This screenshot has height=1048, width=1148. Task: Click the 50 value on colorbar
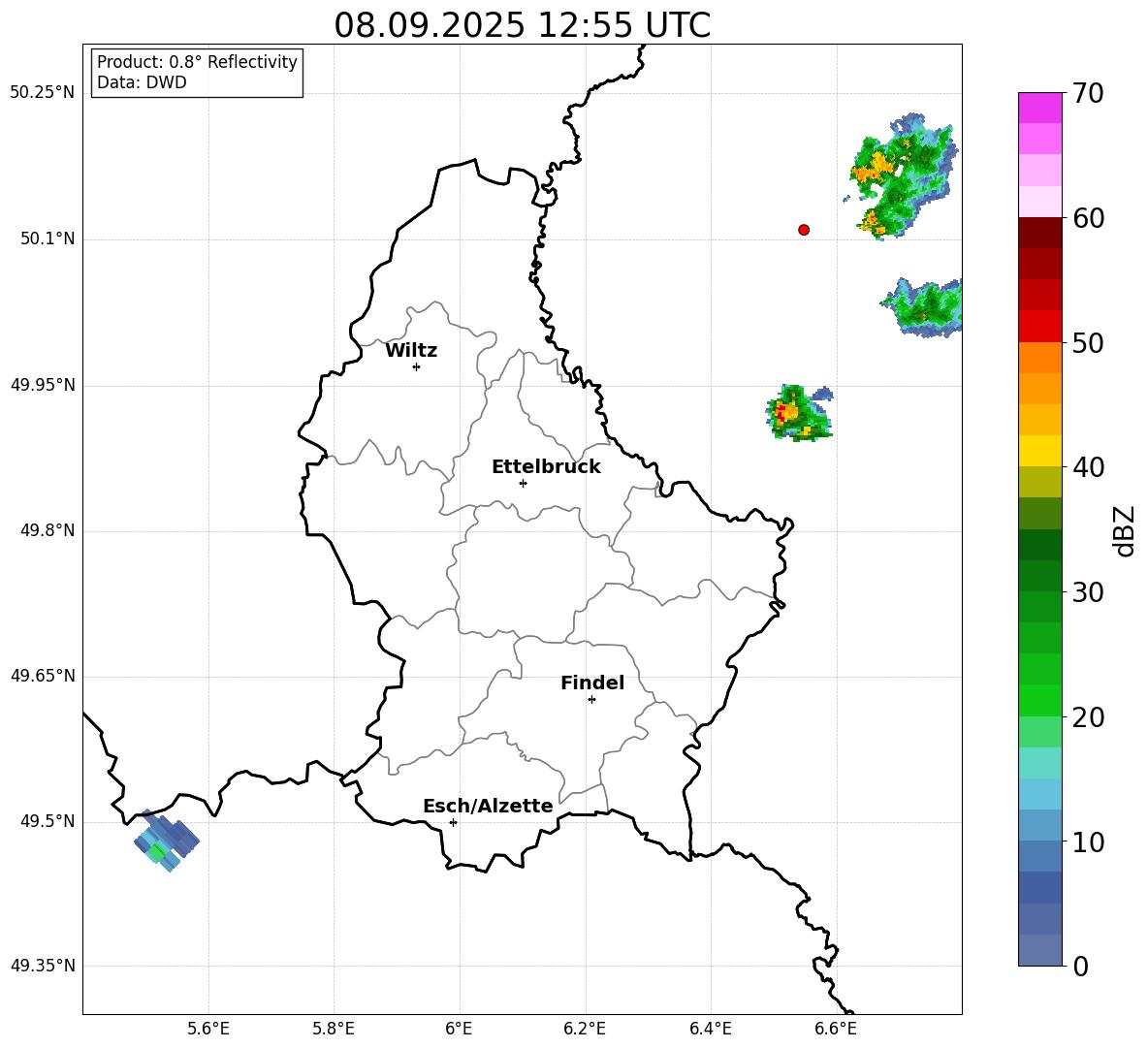tap(1088, 342)
